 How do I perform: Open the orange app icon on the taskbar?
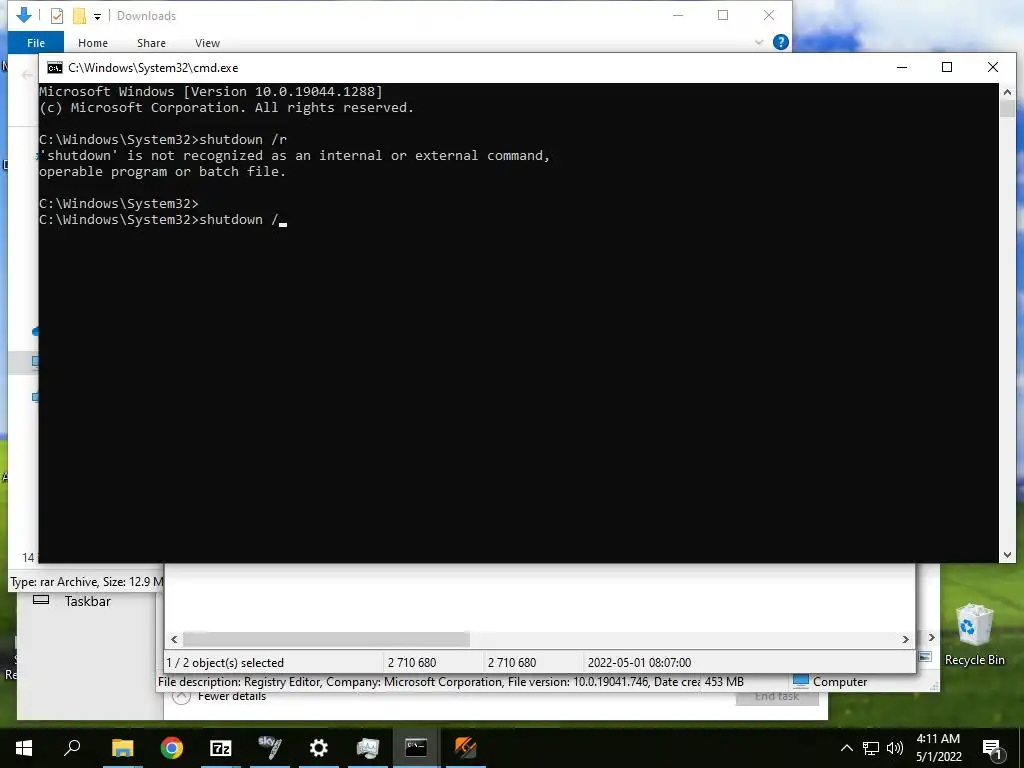(465, 748)
